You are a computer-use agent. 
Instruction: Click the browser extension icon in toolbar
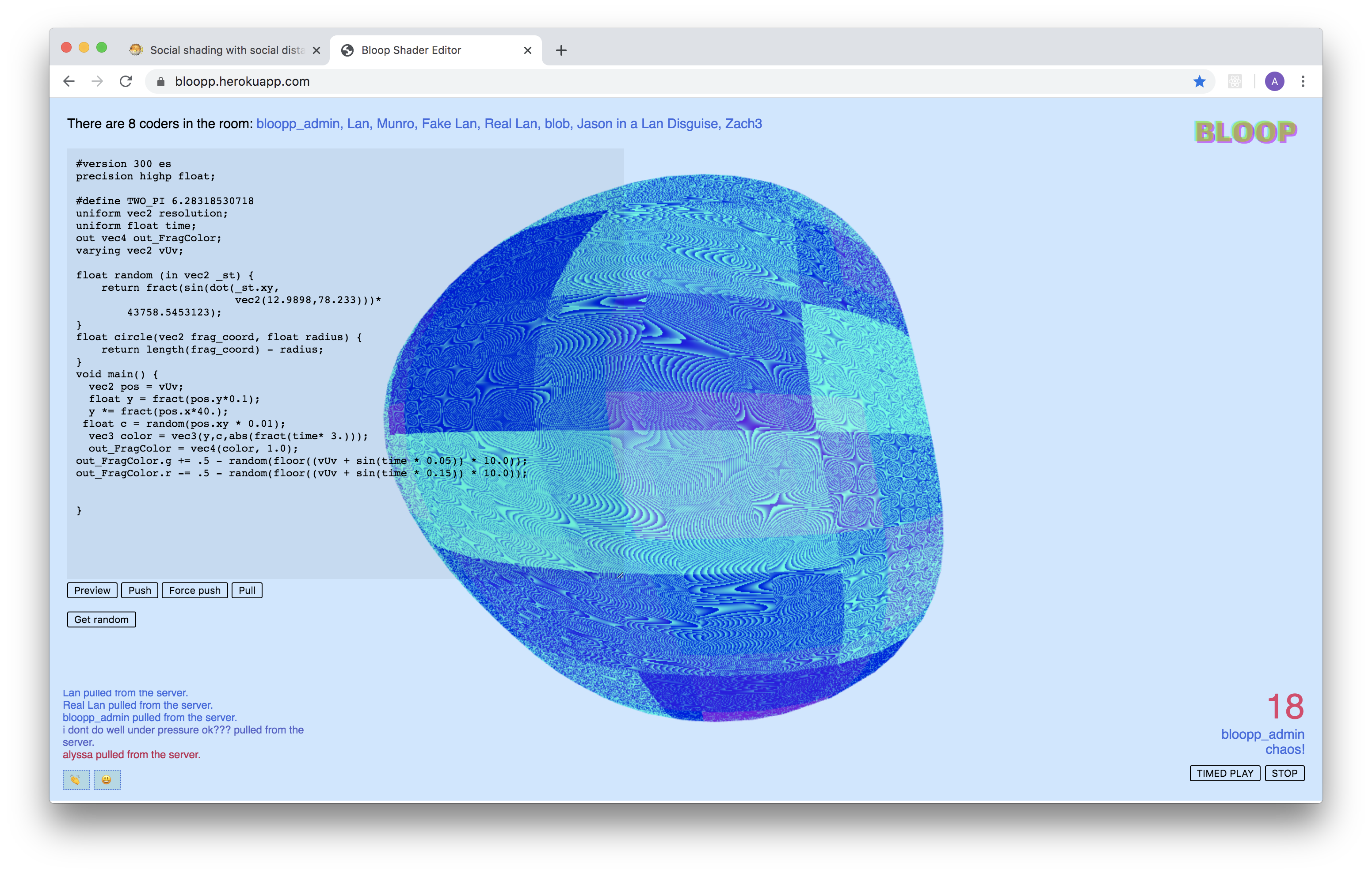[1235, 81]
